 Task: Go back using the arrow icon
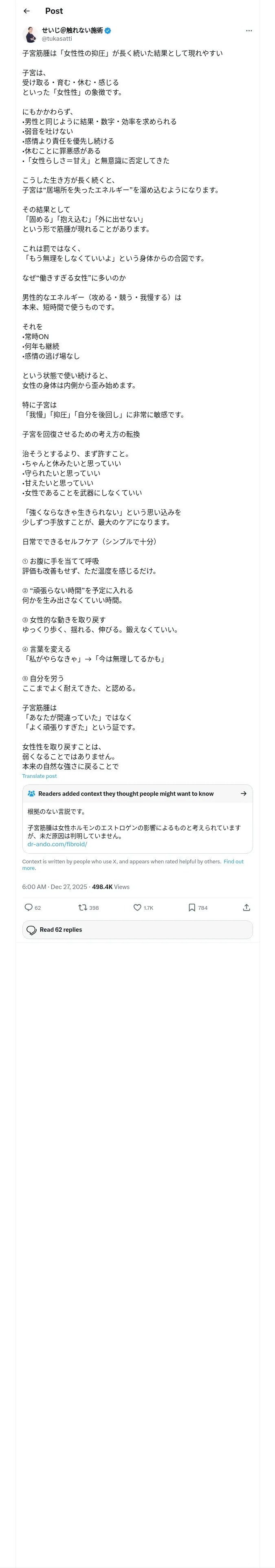coord(26,11)
